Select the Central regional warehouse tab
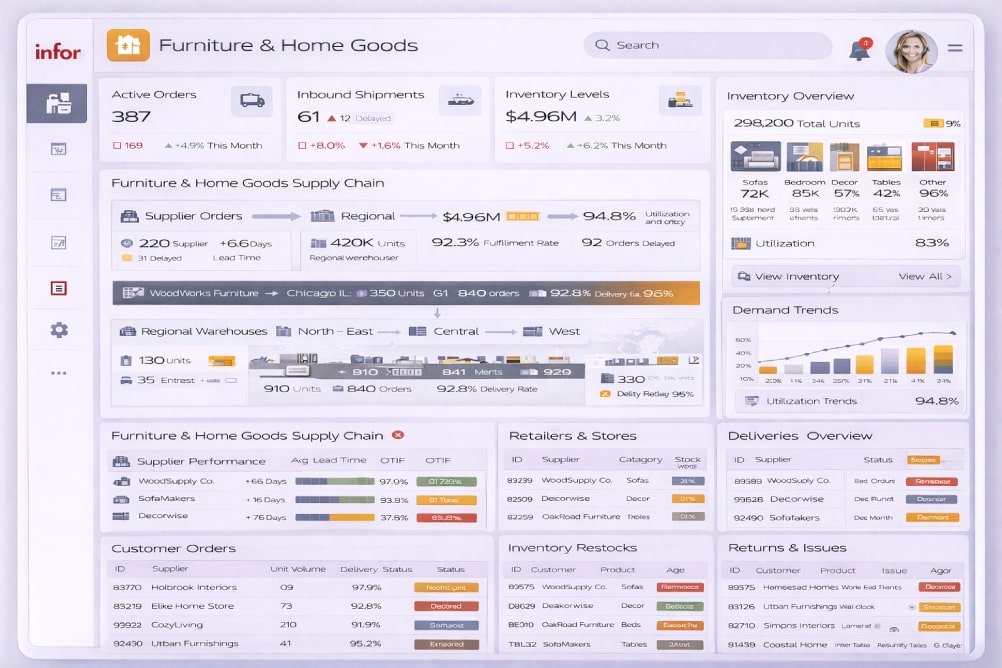Screen dimensions: 1002x668 455,331
